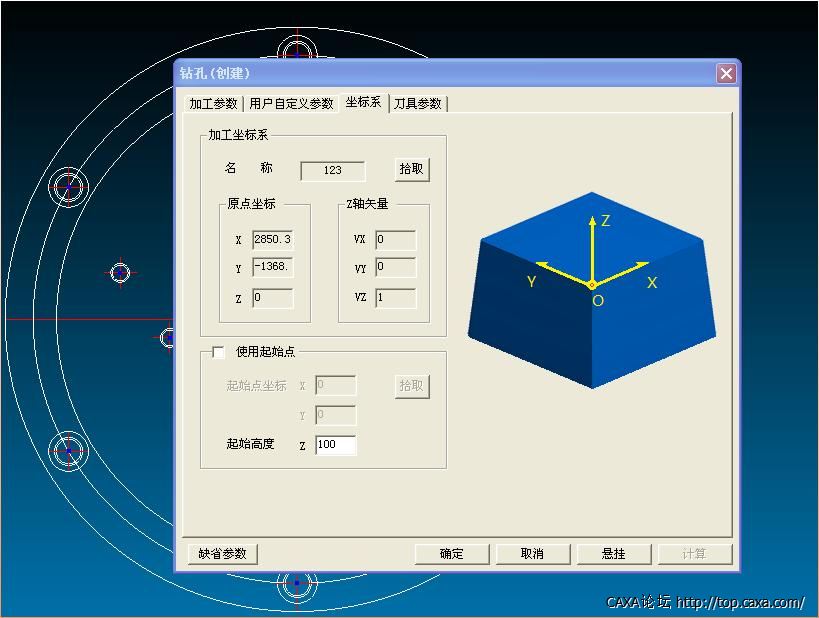Click the VX vector input field
Screen dimensions: 819x618
(x=395, y=239)
